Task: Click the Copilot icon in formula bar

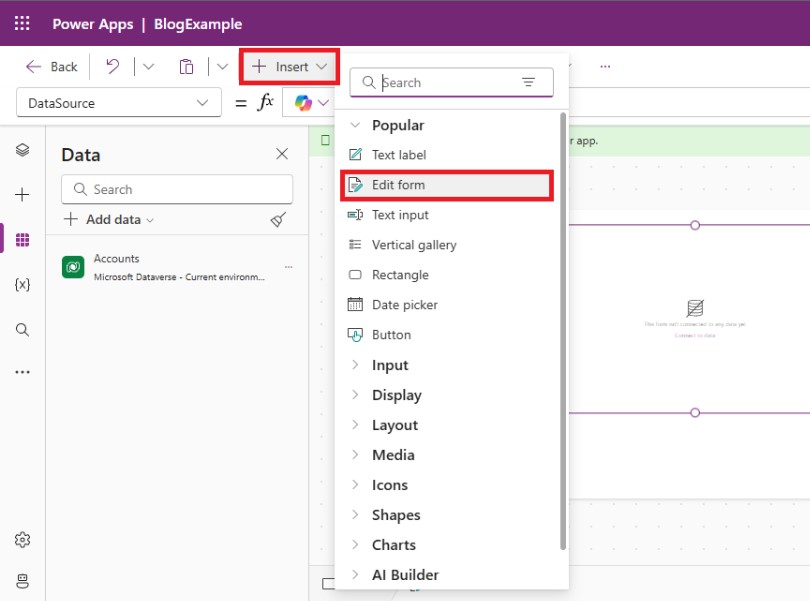Action: 303,103
